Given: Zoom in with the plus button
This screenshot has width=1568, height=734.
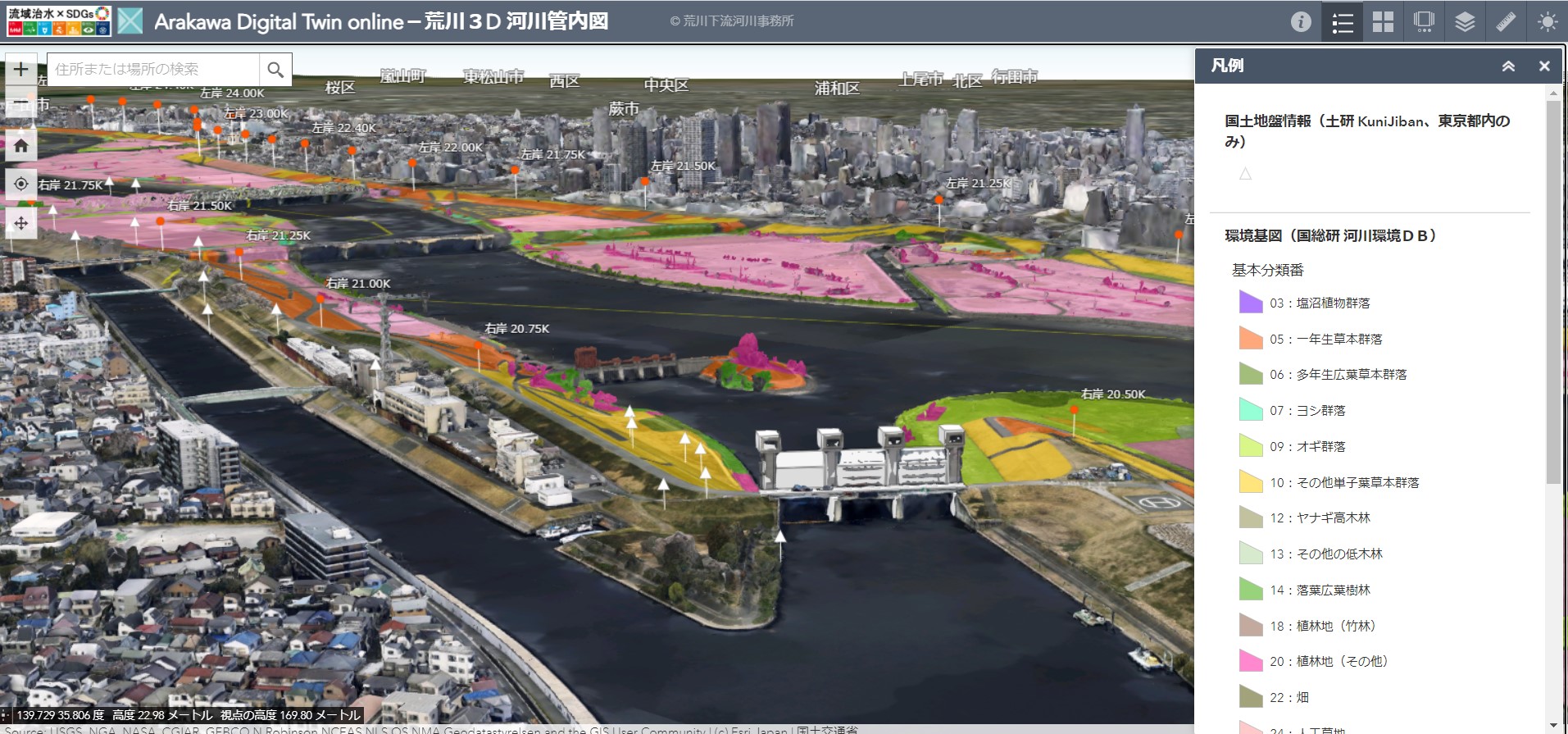Looking at the screenshot, I should [21, 70].
